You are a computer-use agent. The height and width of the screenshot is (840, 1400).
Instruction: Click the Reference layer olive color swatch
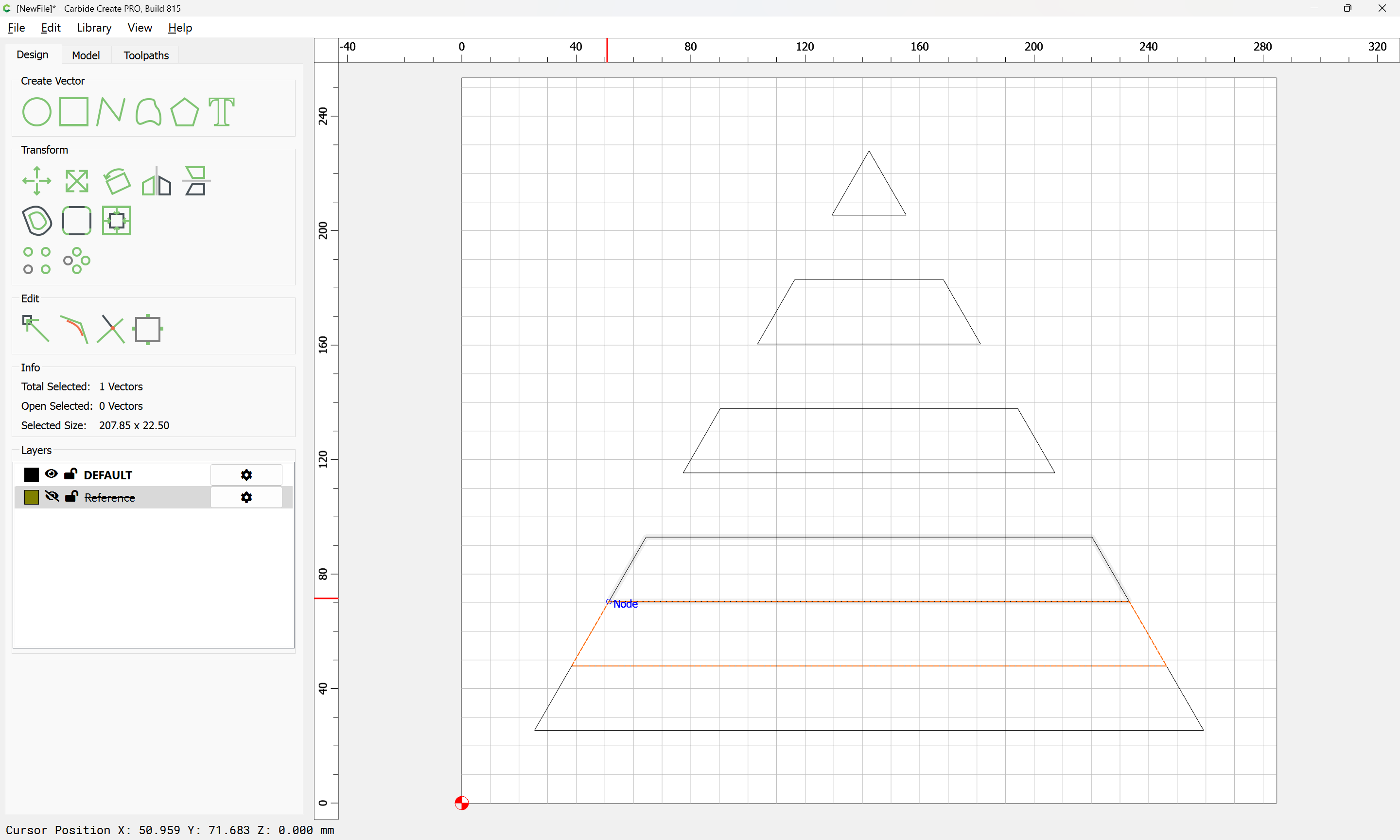click(x=32, y=497)
